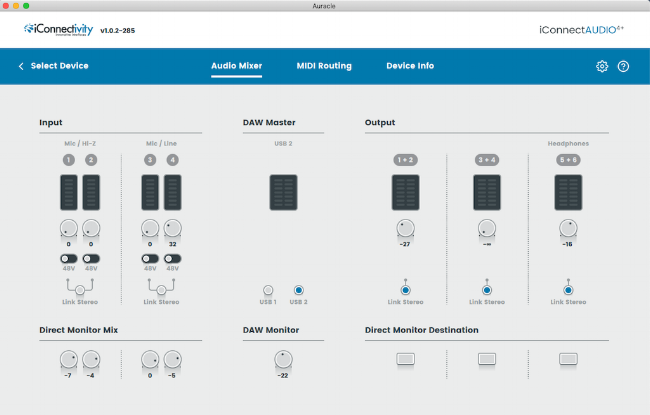Image resolution: width=650 pixels, height=415 pixels.
Task: Switch to the Device Info tab
Action: click(410, 66)
